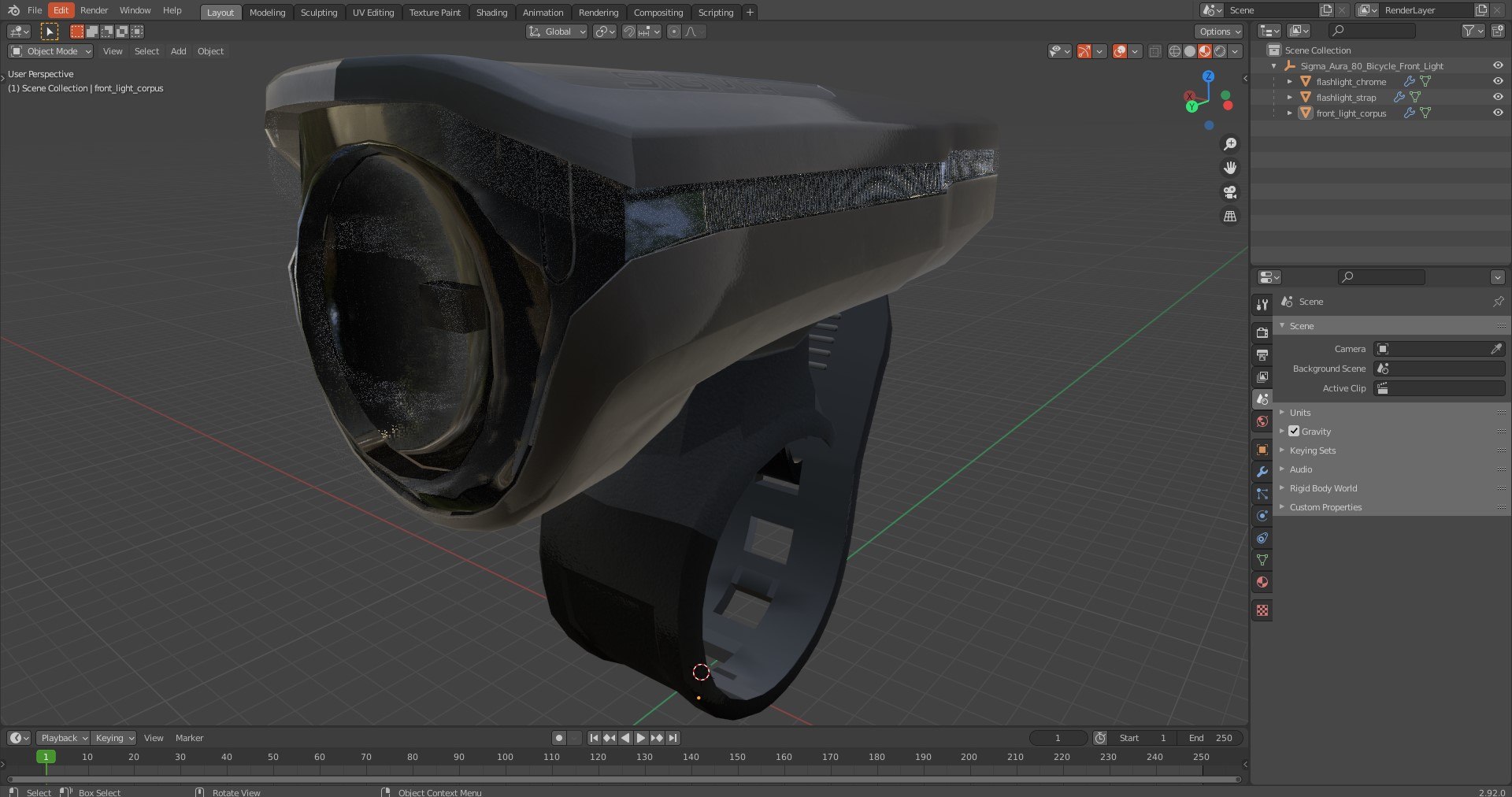Open the World properties tab
1512x797 pixels.
coord(1262,421)
